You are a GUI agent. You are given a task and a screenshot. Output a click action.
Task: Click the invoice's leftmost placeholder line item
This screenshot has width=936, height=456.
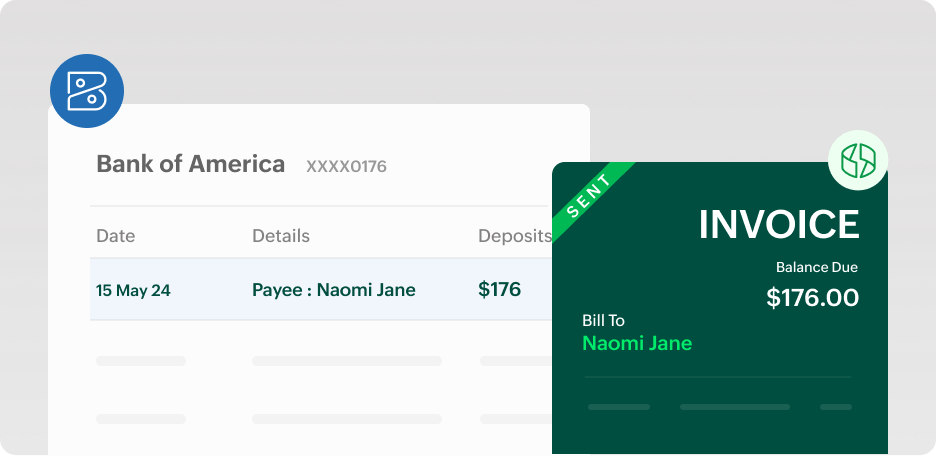click(x=619, y=407)
